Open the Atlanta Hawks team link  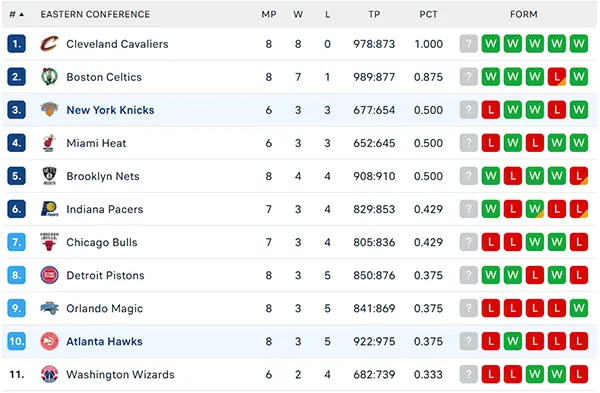point(104,341)
